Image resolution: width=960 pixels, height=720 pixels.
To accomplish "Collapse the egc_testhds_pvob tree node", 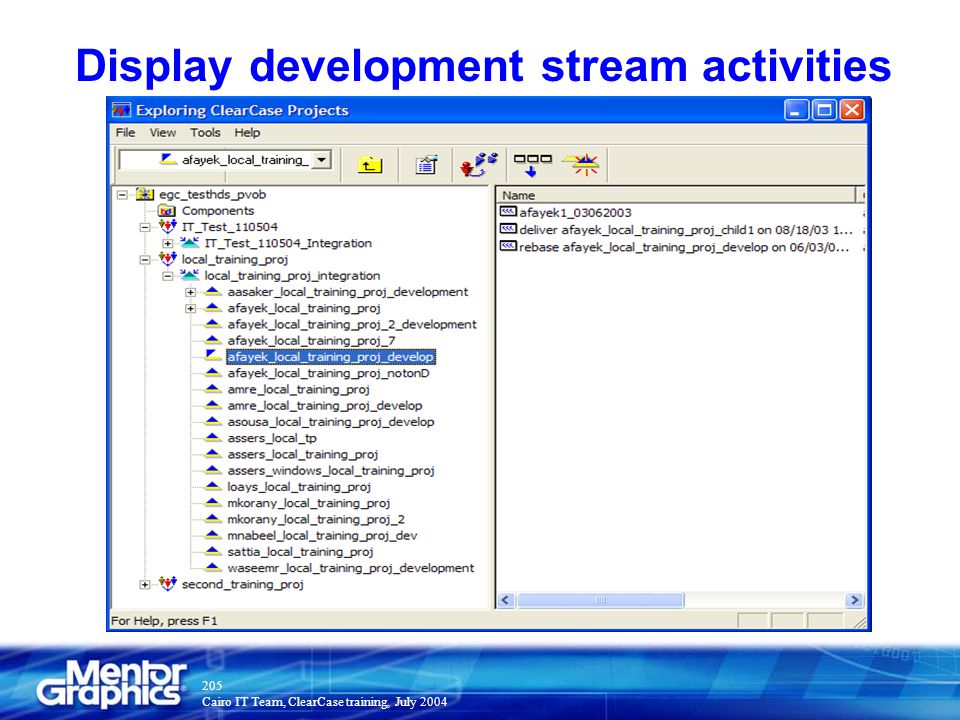I will coord(122,195).
